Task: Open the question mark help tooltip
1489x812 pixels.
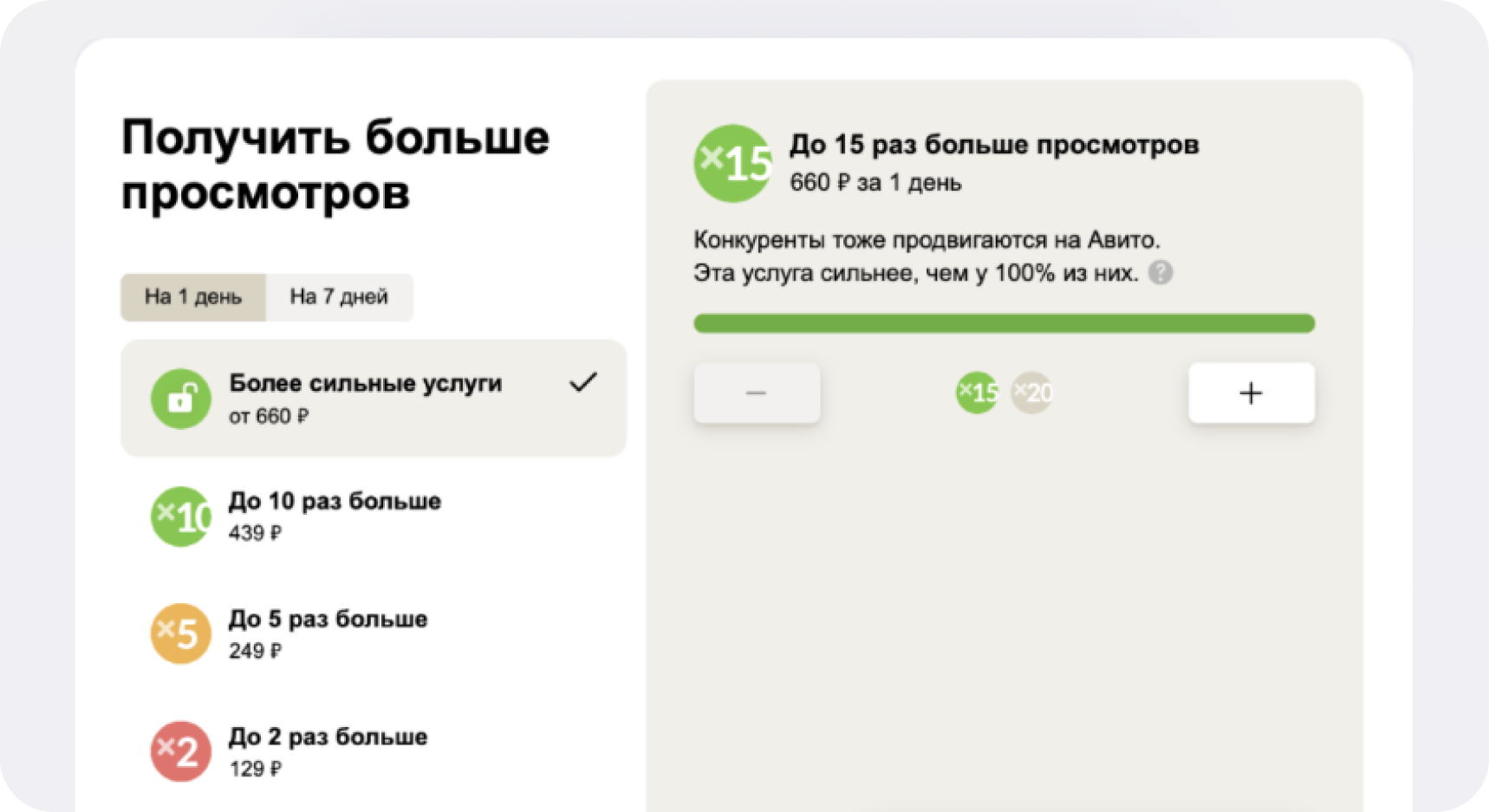Action: tap(1161, 273)
